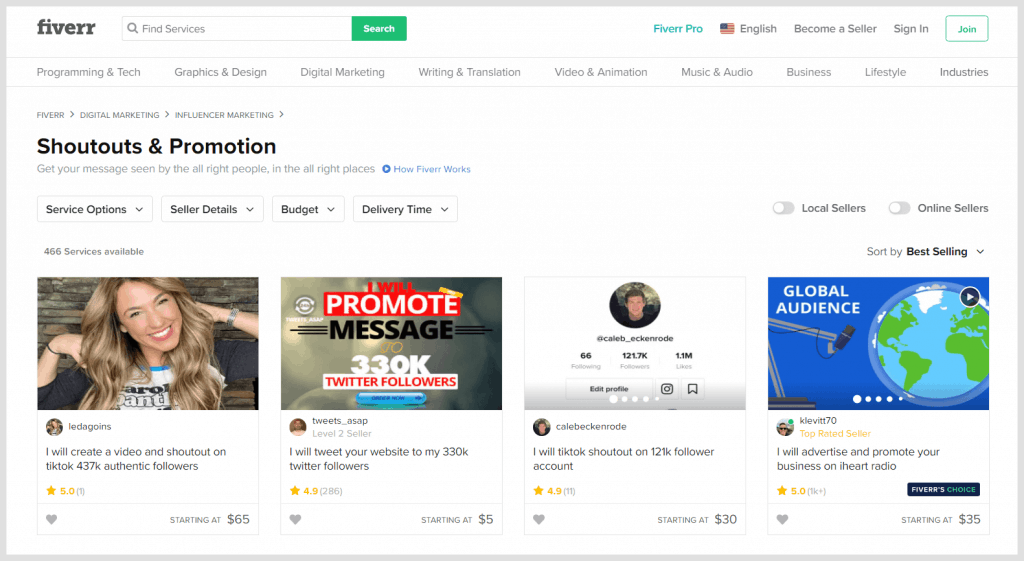
Task: Click the star rating on calebeckenrode gig
Action: pyautogui.click(x=554, y=491)
